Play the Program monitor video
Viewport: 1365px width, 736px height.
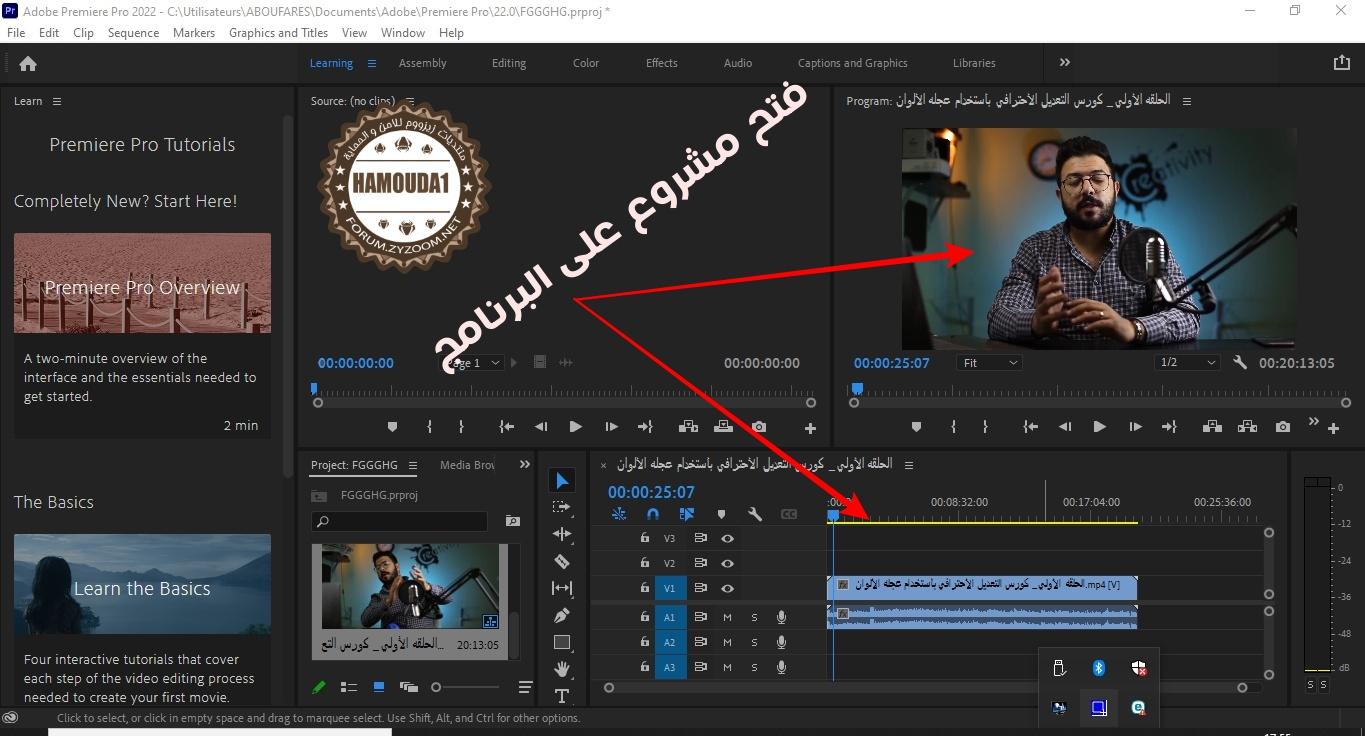point(1099,427)
